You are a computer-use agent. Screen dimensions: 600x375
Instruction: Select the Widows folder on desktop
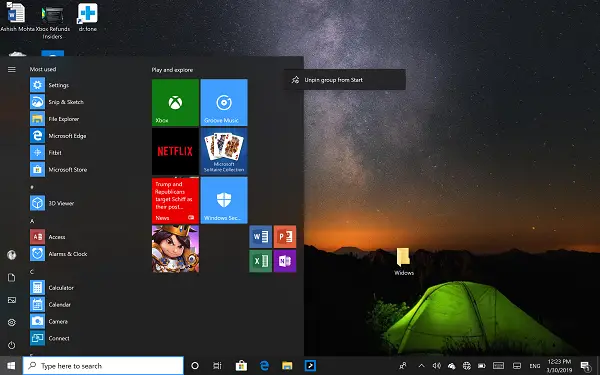pos(404,261)
